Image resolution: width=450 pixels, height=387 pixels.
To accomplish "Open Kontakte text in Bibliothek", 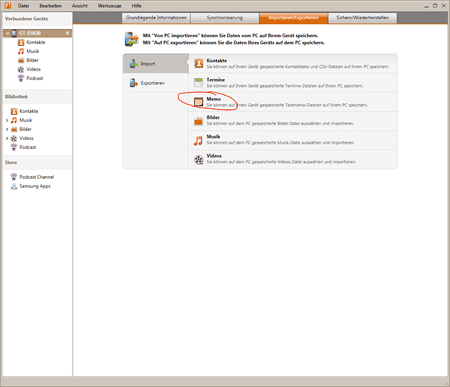I will (x=29, y=111).
